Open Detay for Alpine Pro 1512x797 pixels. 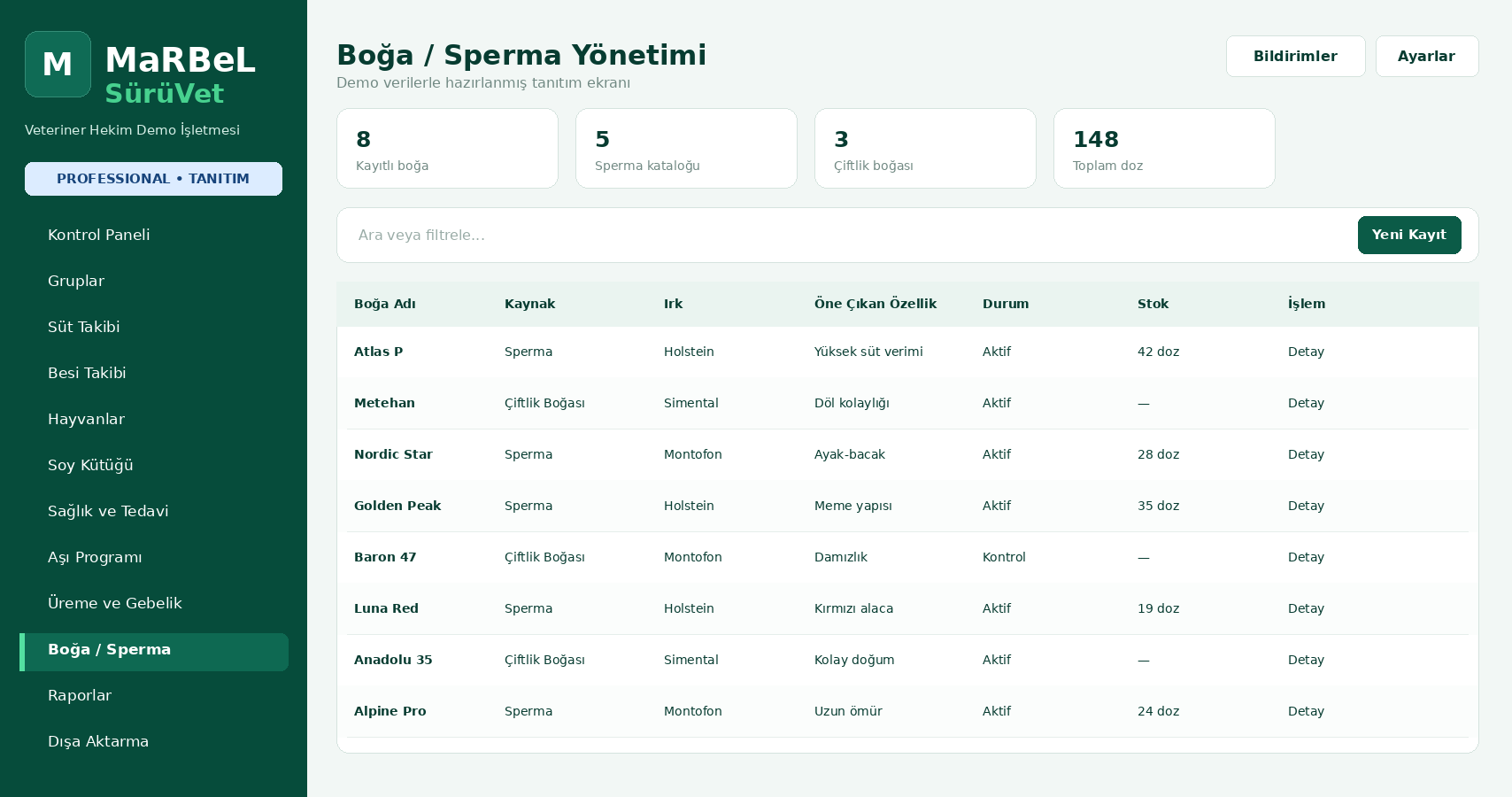(1306, 711)
